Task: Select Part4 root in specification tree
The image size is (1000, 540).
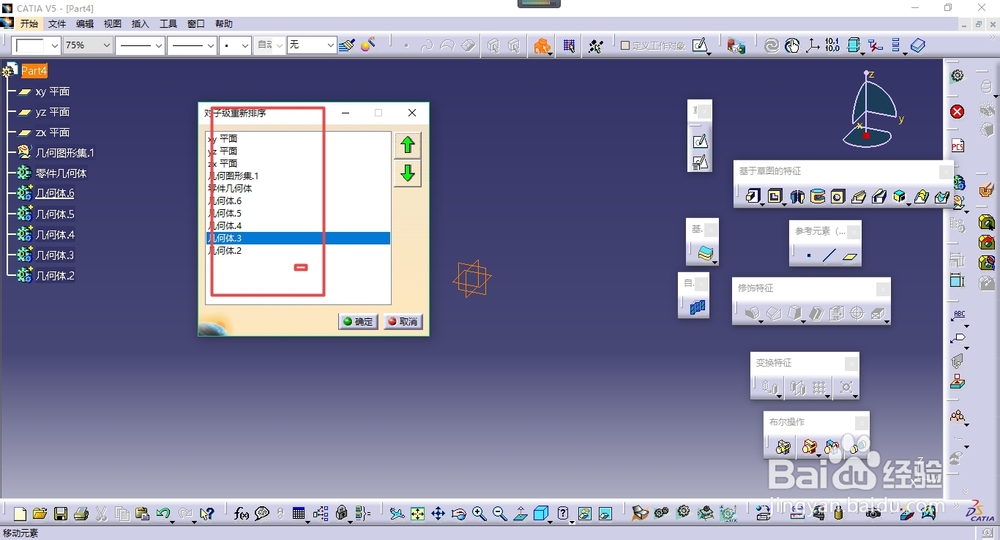Action: (x=34, y=71)
